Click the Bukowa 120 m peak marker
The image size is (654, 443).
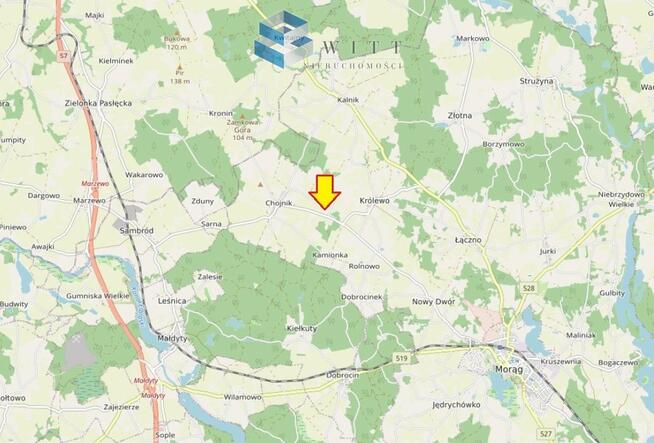[x=177, y=33]
